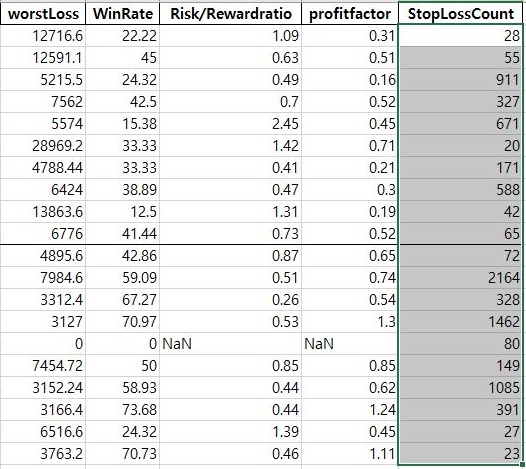Viewport: 526px width, 469px height.
Task: Click the Risk/Rewardratio cell 1.42
Action: [x=230, y=146]
